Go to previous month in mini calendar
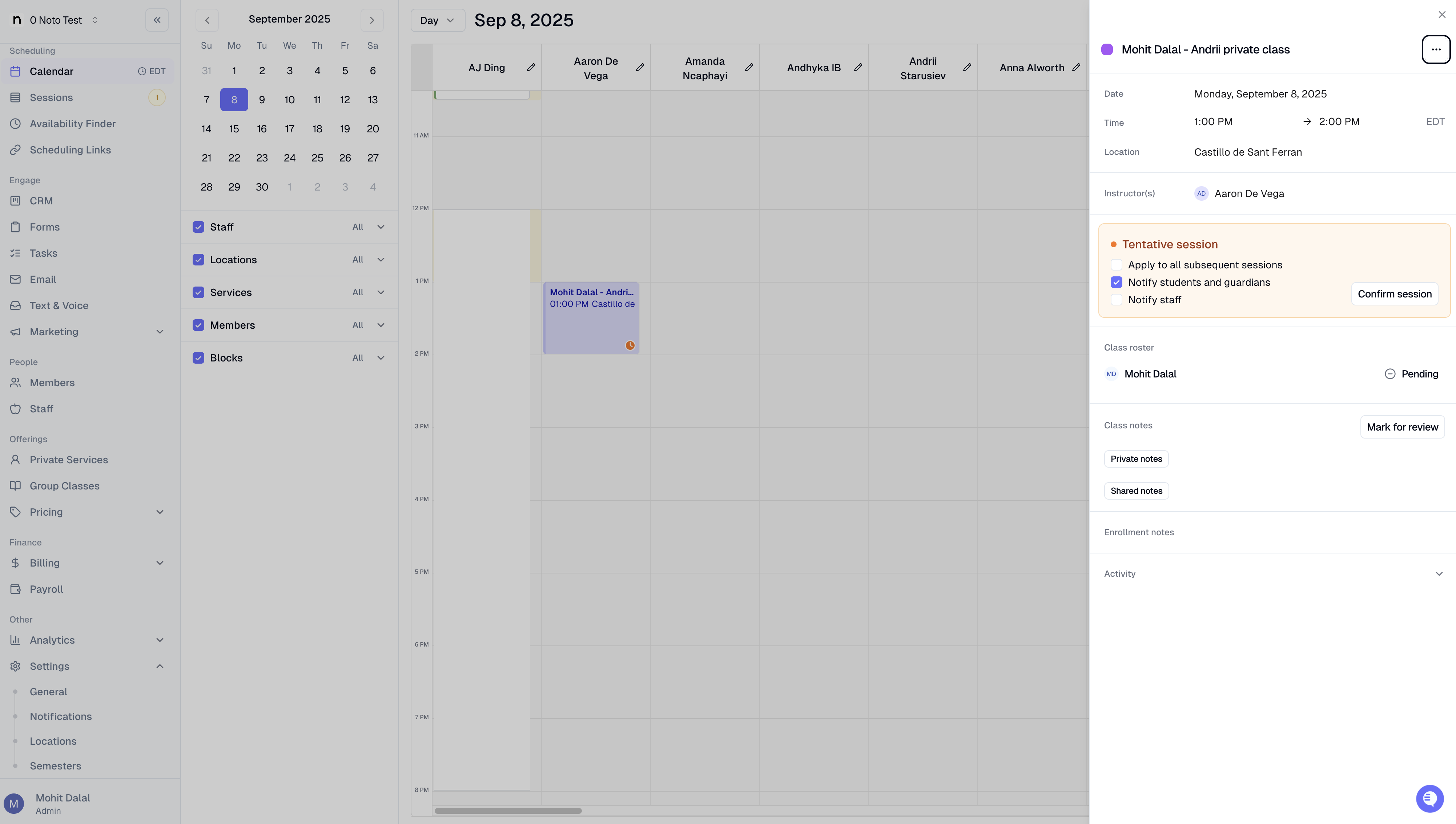The width and height of the screenshot is (1456, 824). coord(207,20)
